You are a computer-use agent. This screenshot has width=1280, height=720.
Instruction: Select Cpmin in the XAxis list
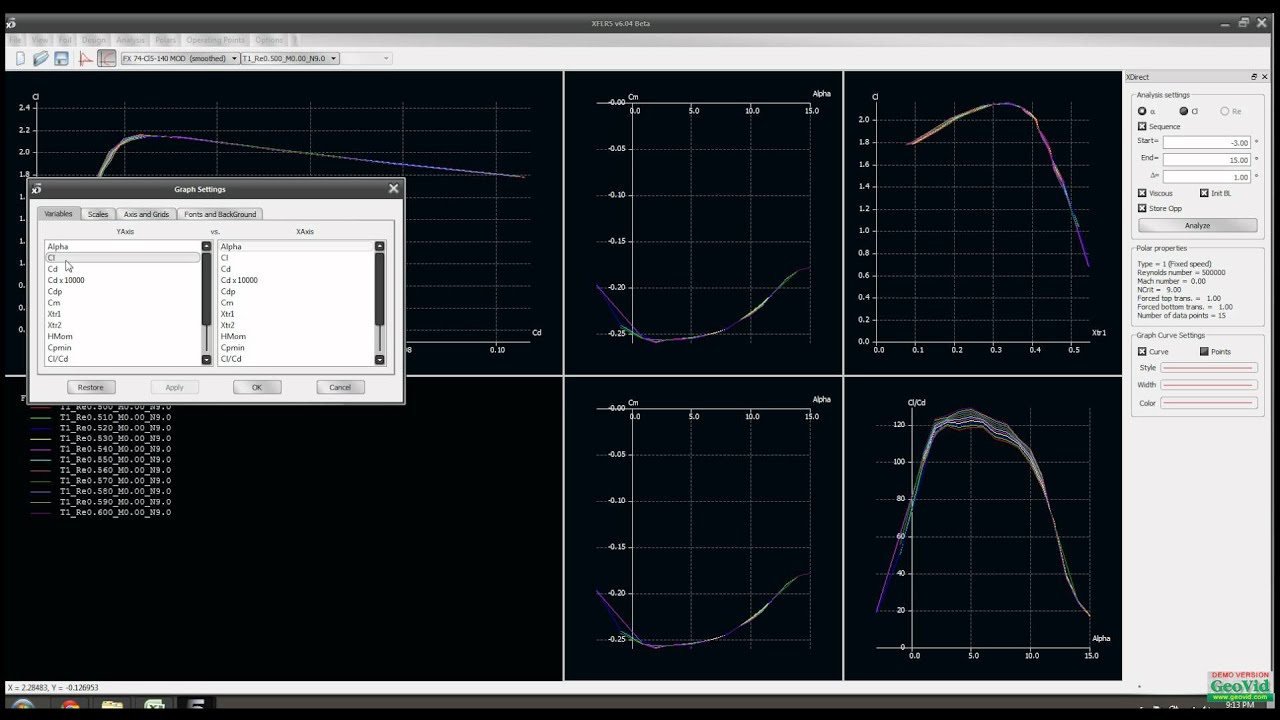pyautogui.click(x=295, y=348)
